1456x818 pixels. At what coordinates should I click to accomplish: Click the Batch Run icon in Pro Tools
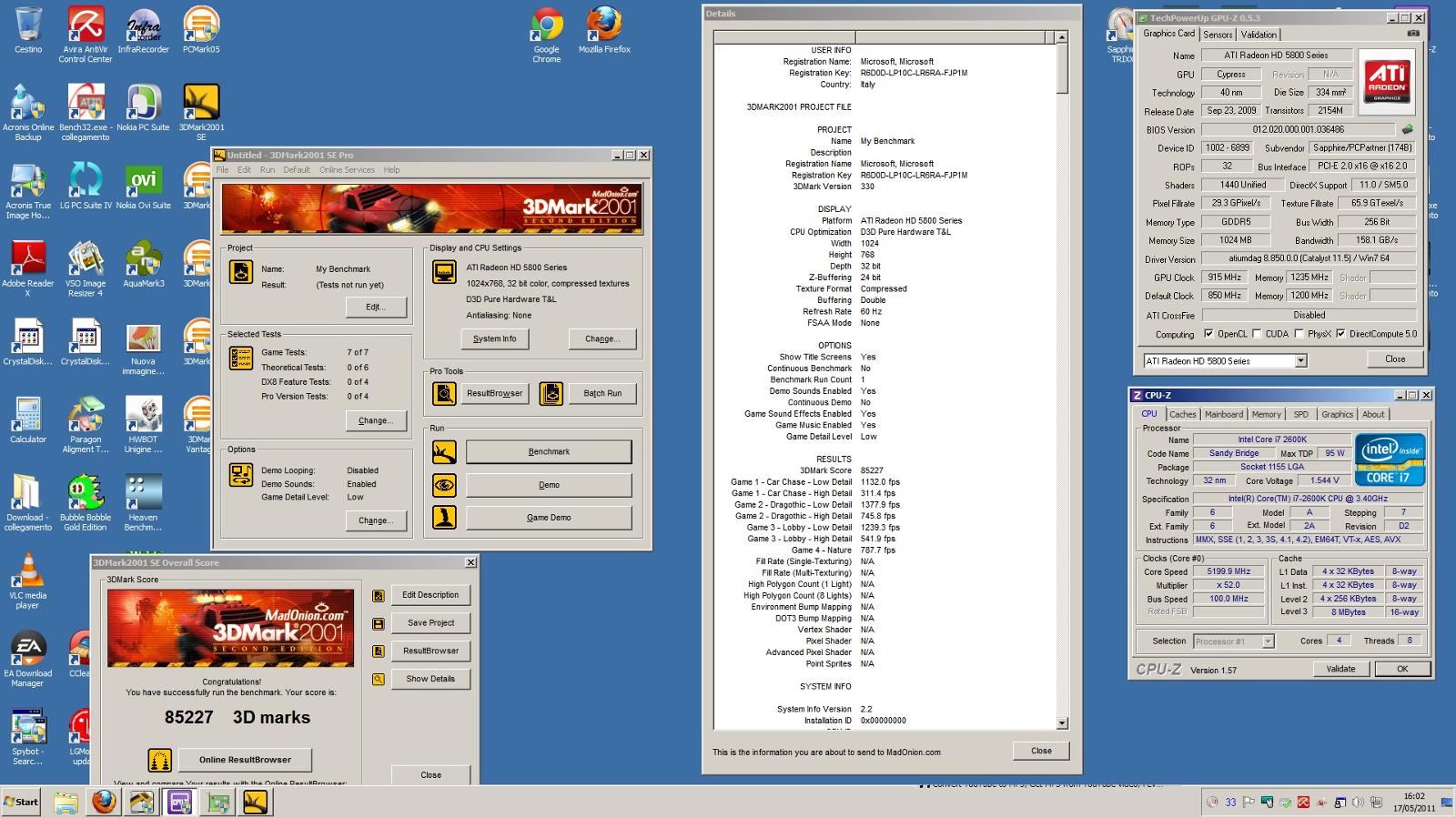click(551, 393)
